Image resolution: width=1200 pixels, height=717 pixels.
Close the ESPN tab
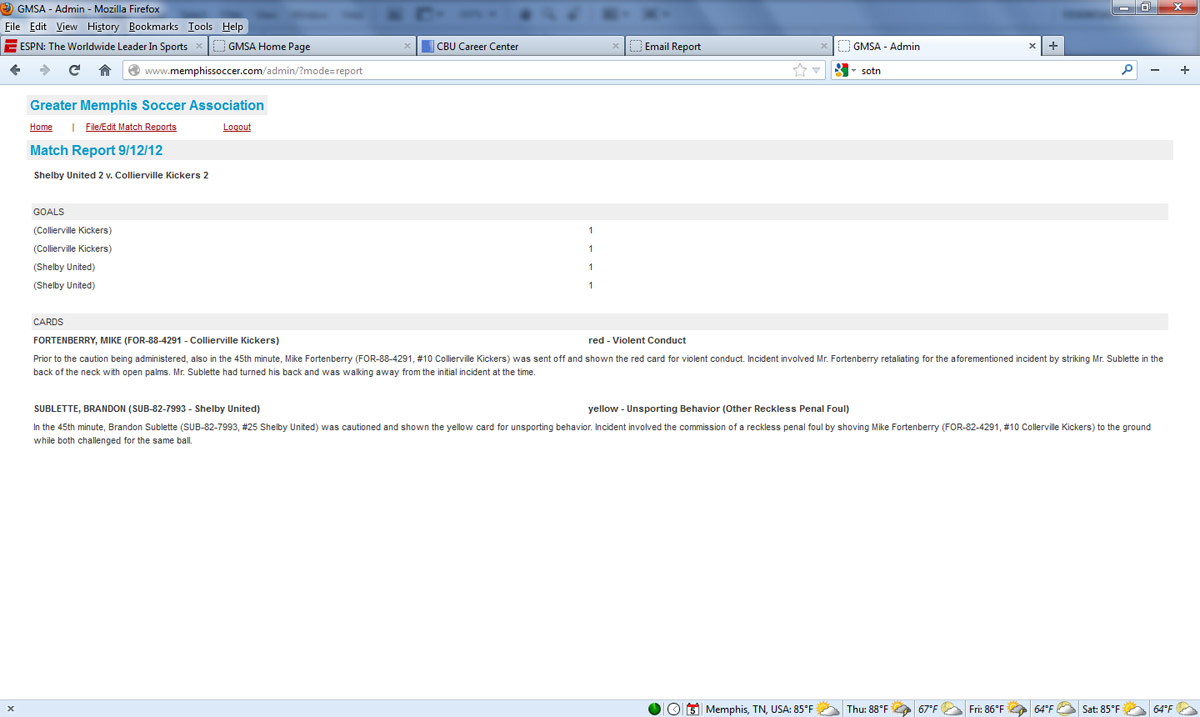(x=198, y=46)
